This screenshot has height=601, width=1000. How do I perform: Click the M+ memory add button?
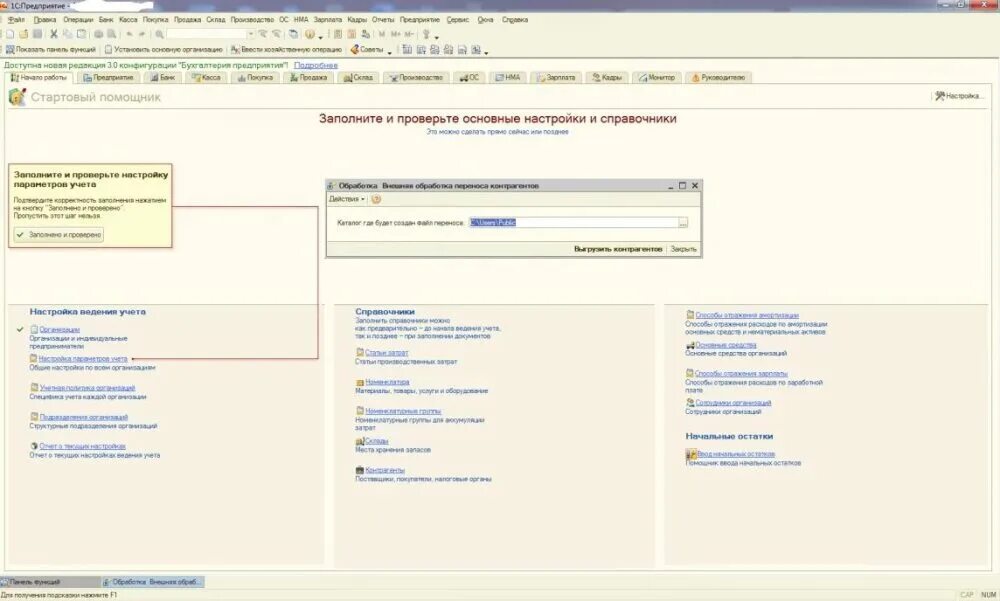pyautogui.click(x=395, y=34)
